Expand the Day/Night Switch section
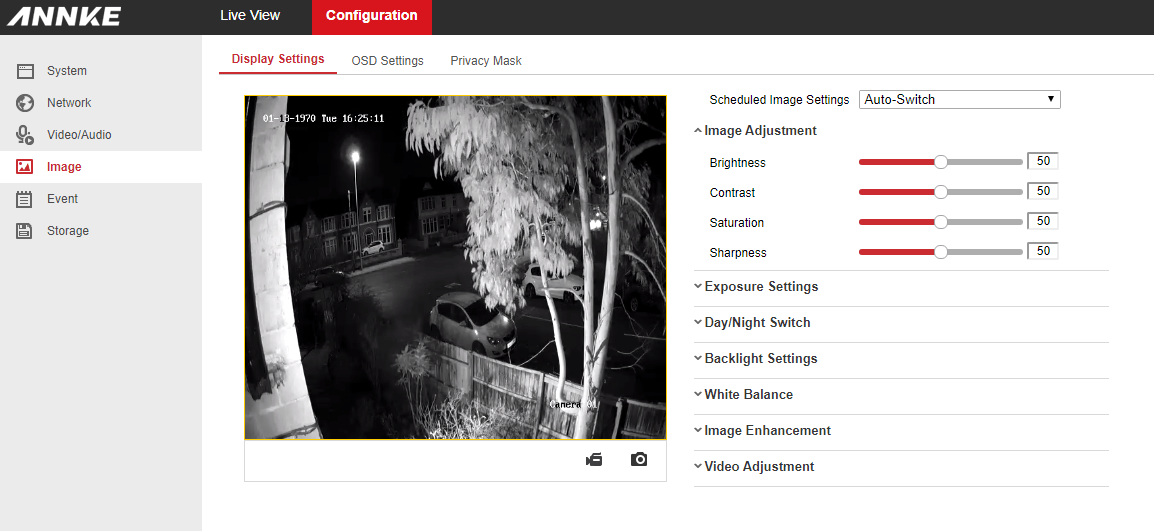 point(756,323)
